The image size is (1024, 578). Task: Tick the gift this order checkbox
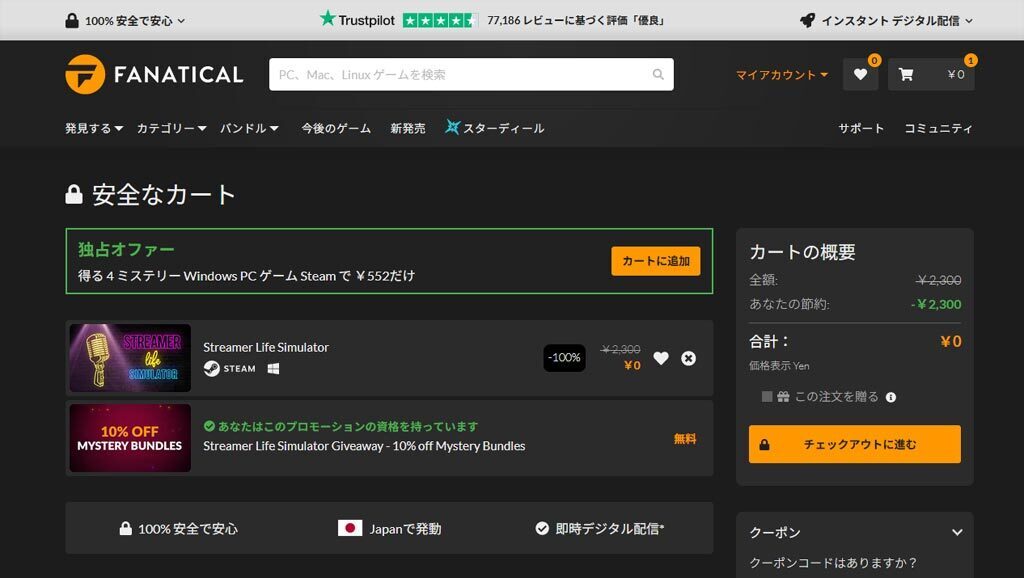pyautogui.click(x=767, y=396)
